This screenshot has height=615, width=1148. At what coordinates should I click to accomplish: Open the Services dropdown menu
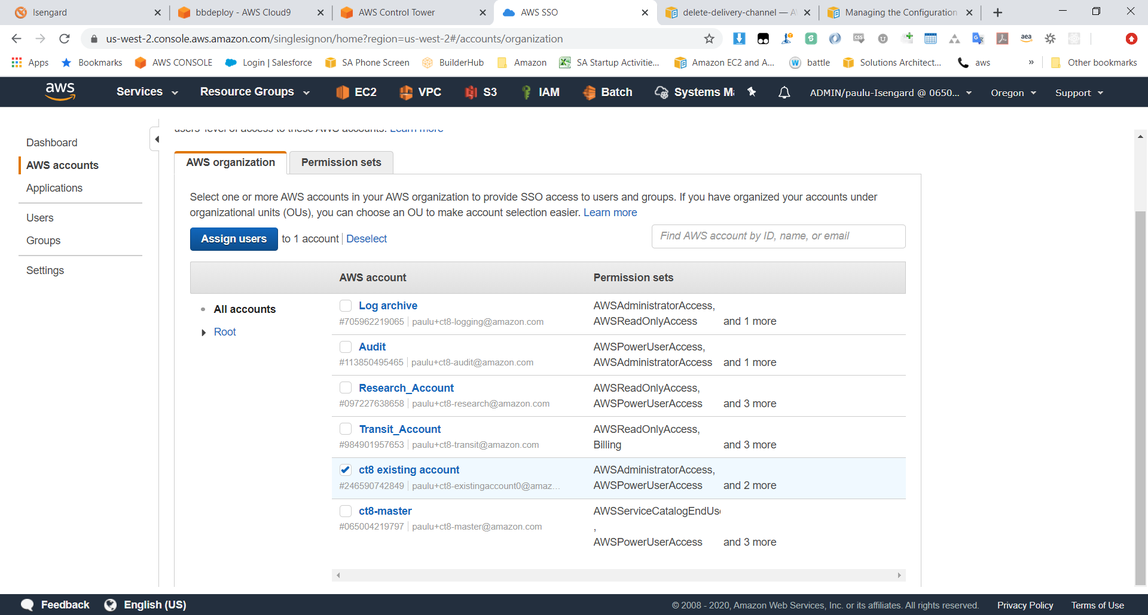(147, 92)
